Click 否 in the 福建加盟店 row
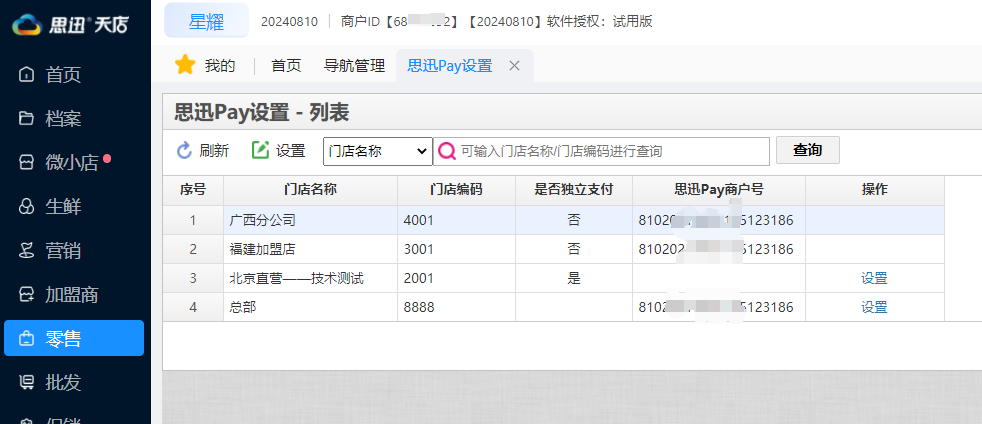Image resolution: width=982 pixels, height=424 pixels. [574, 249]
